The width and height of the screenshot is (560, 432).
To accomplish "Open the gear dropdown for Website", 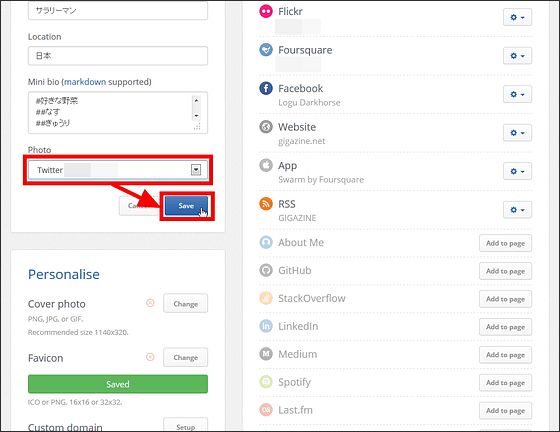I will point(517,133).
